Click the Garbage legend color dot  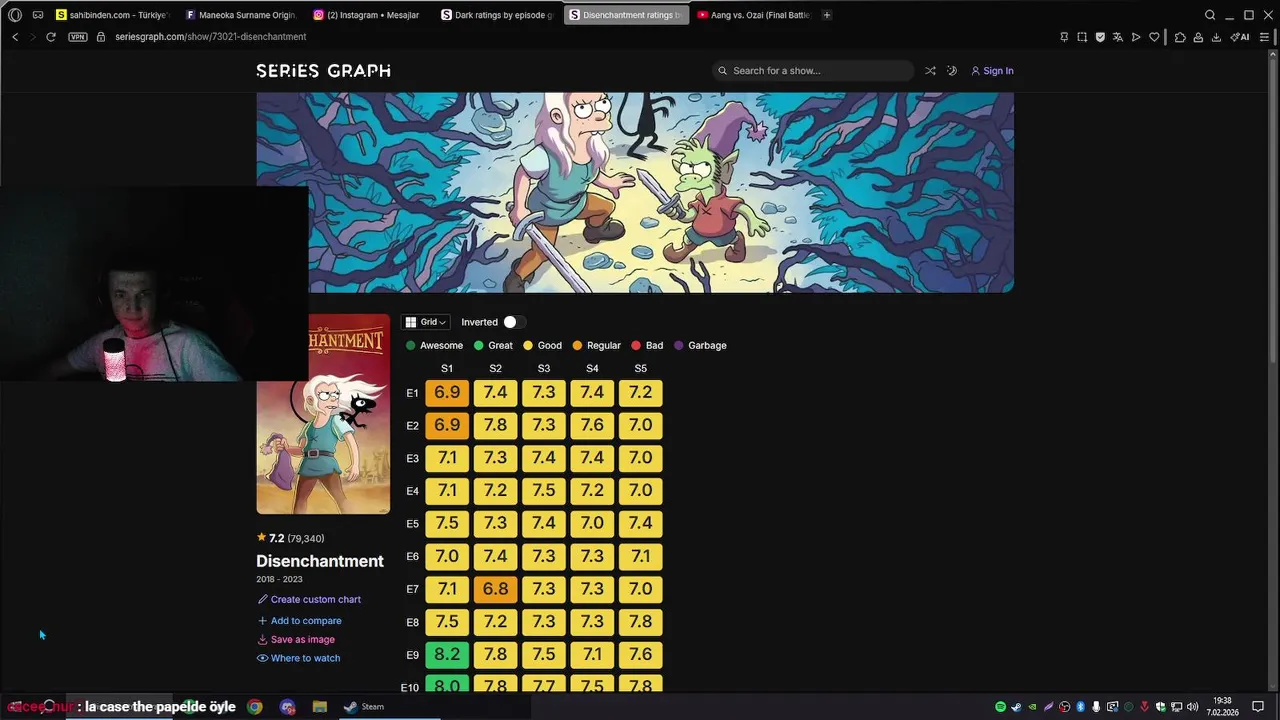point(679,346)
